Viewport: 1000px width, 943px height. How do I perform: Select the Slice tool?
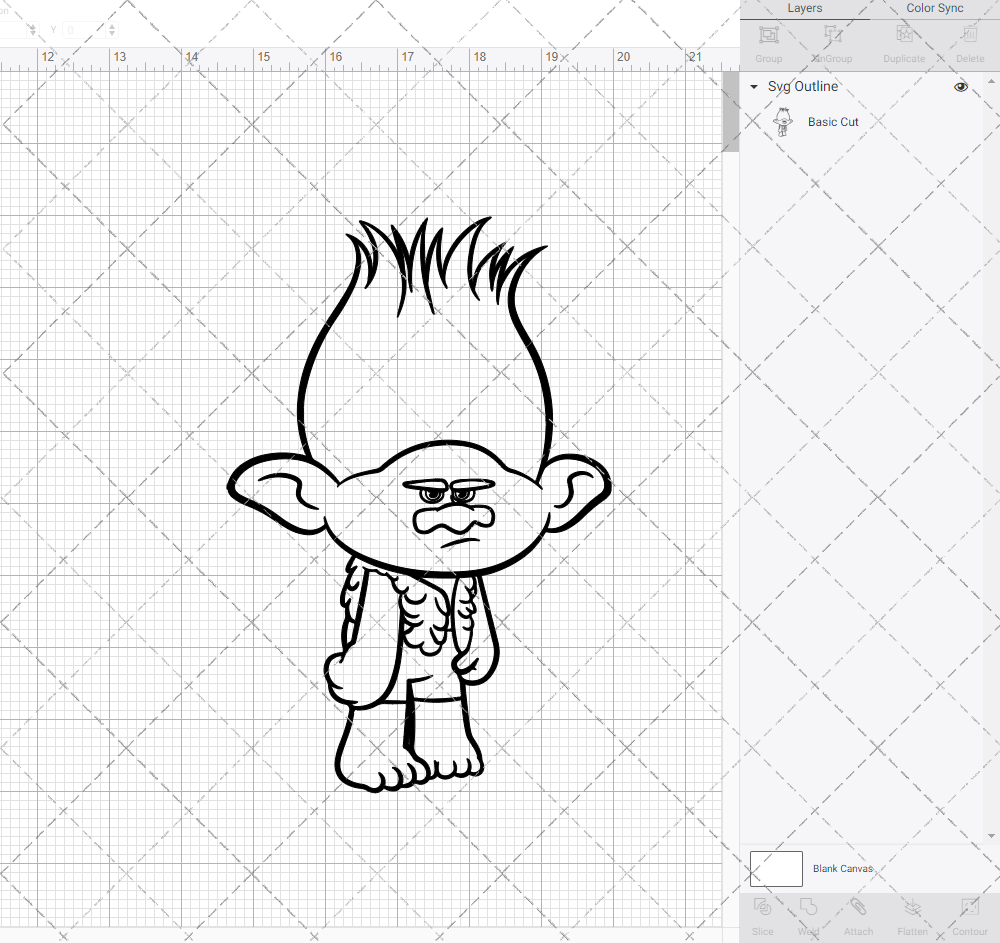pyautogui.click(x=762, y=907)
